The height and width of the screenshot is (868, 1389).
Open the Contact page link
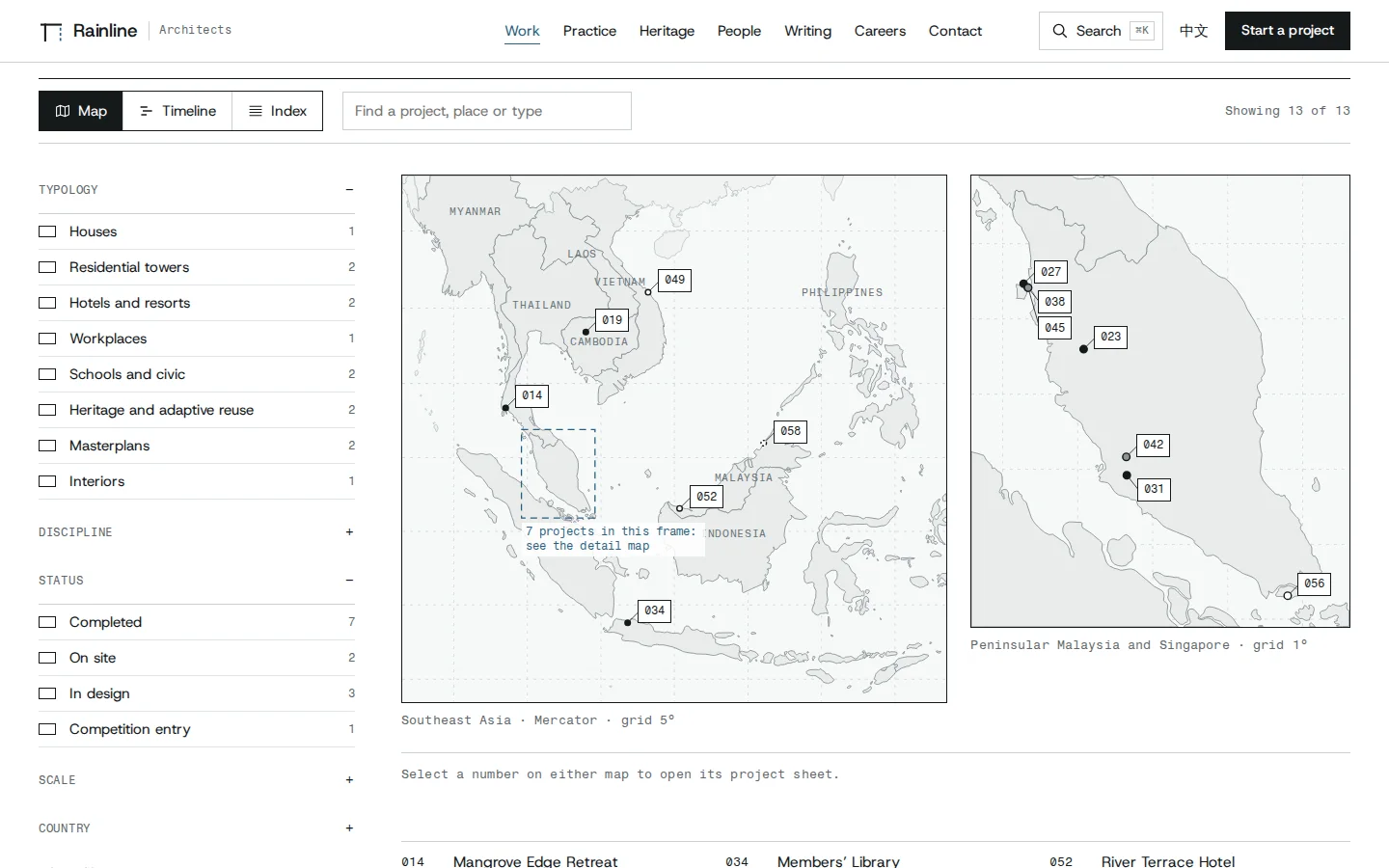(955, 31)
